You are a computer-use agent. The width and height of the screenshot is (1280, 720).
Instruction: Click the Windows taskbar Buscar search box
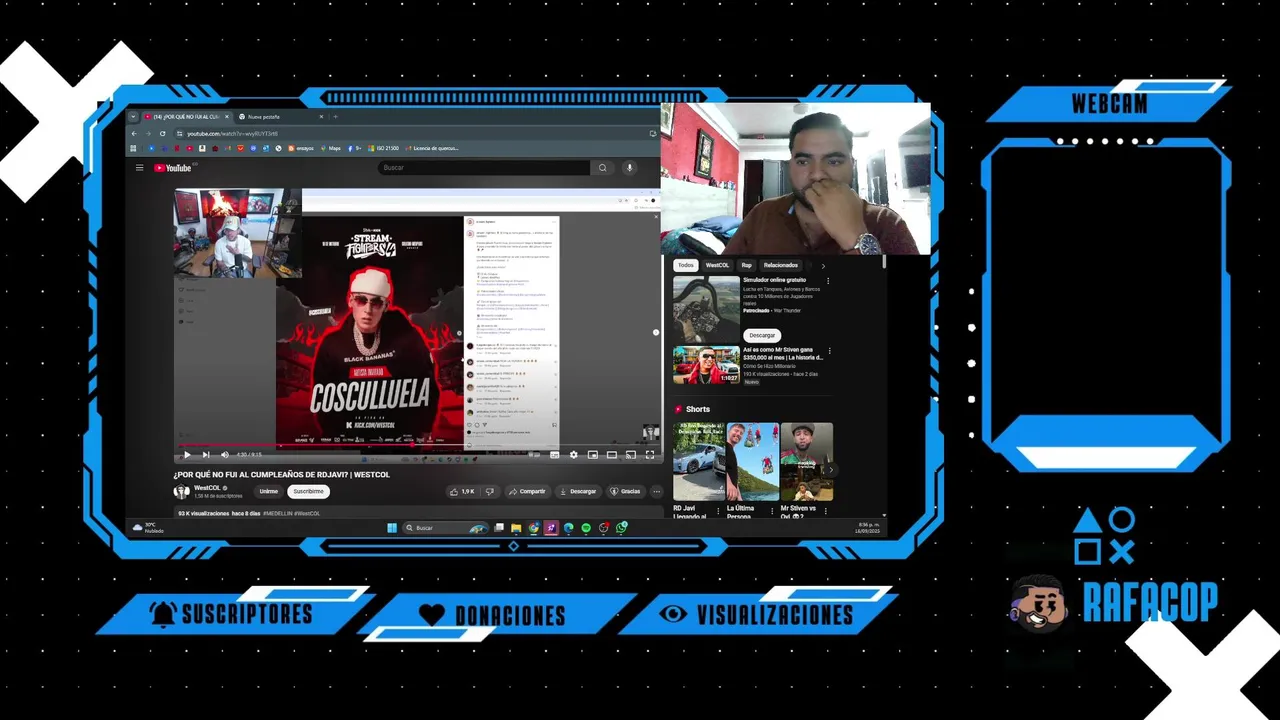(x=445, y=528)
